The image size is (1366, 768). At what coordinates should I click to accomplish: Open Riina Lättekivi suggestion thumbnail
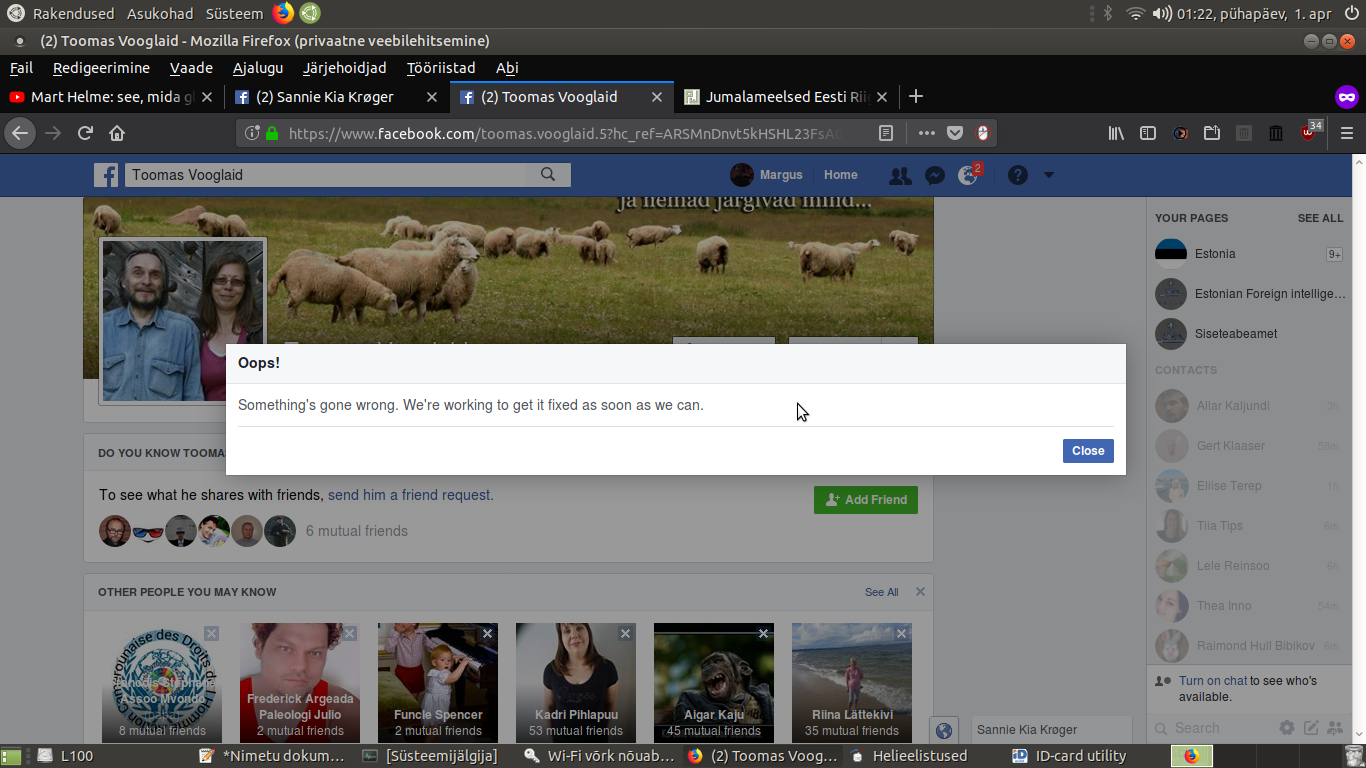tap(852, 683)
